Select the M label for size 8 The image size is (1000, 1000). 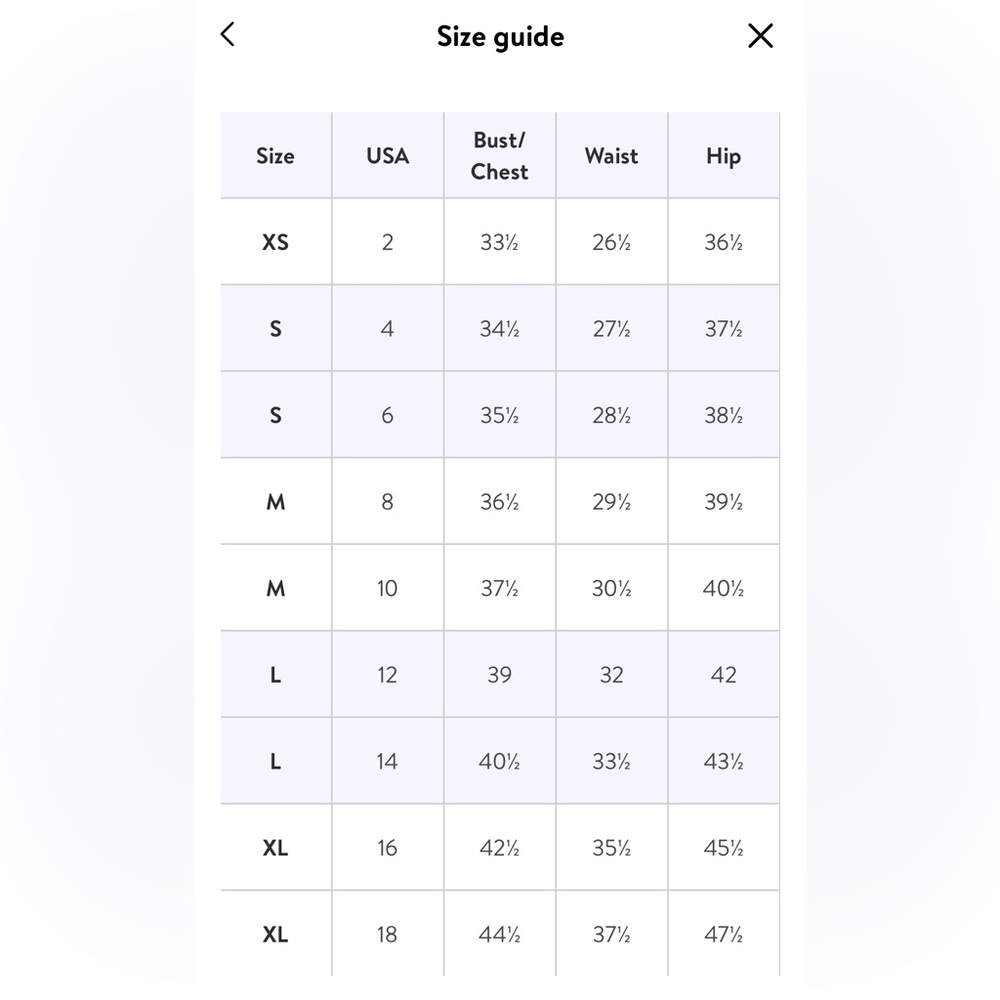pyautogui.click(x=276, y=502)
